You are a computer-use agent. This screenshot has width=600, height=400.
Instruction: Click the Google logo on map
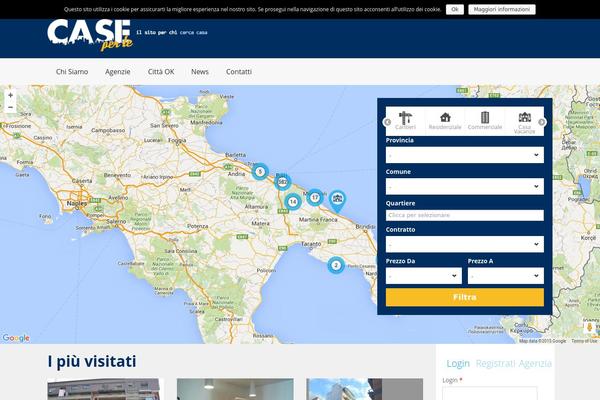(16, 338)
